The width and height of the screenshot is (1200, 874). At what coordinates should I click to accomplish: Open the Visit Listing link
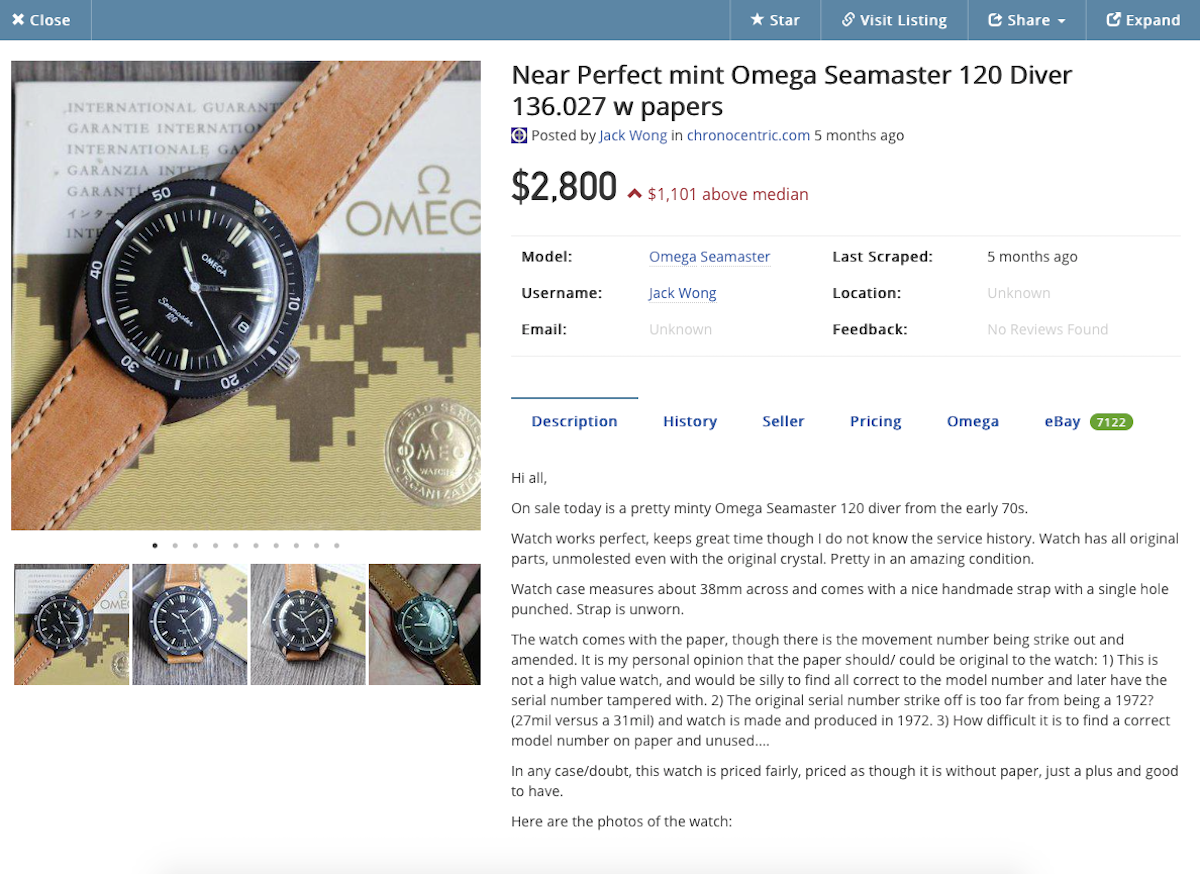click(x=894, y=20)
